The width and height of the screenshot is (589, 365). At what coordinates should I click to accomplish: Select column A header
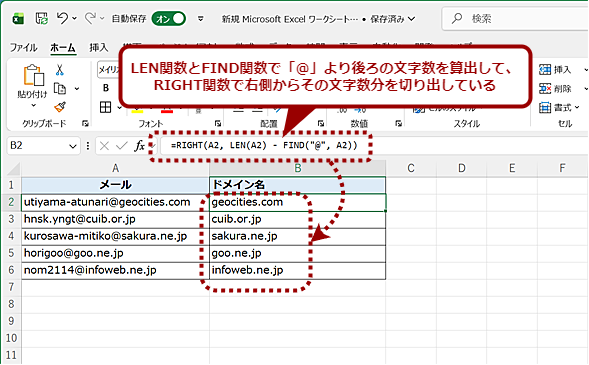tap(115, 168)
